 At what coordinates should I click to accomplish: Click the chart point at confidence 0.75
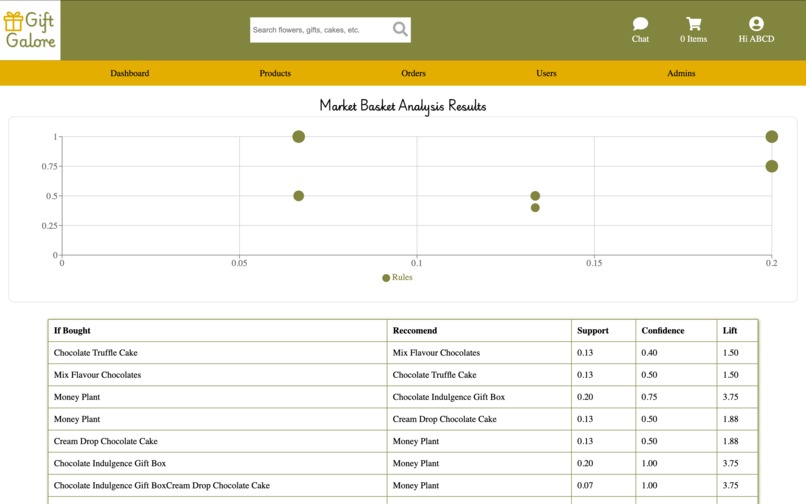(x=771, y=166)
